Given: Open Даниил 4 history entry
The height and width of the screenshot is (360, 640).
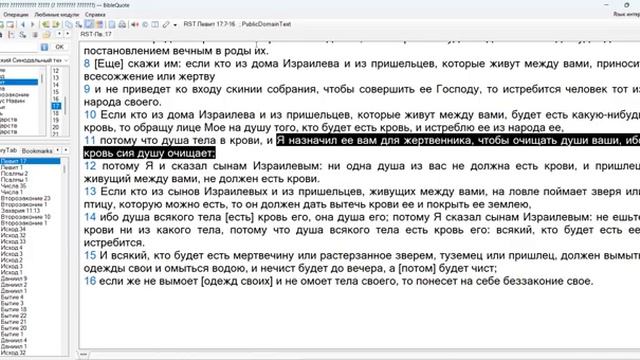Looking at the screenshot, I should point(14,340).
